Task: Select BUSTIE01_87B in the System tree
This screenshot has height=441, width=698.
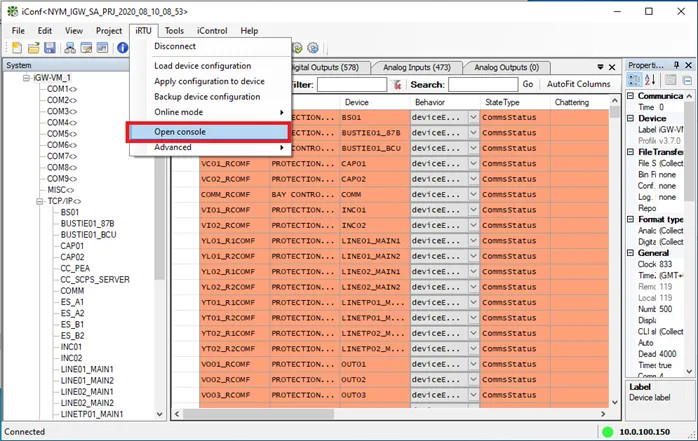Action: coord(87,223)
